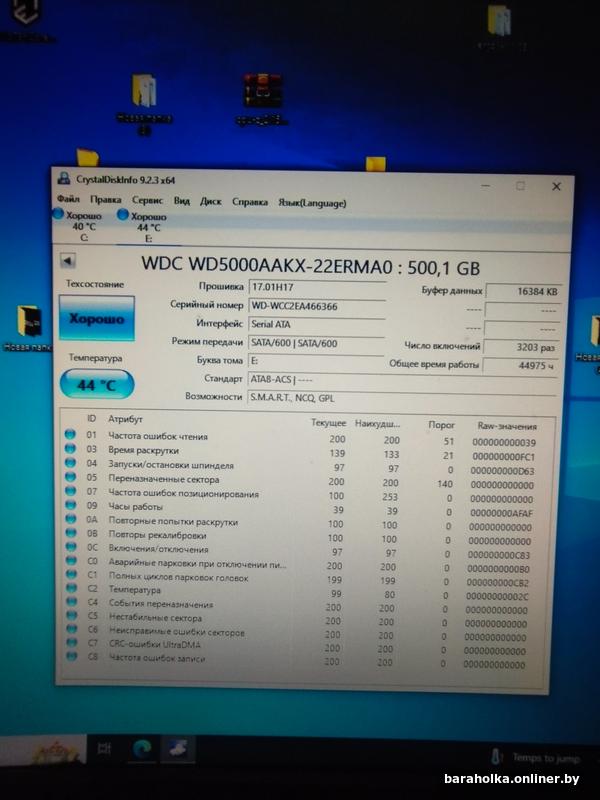
Task: Click status icon for Запуски/остановки шпинделя
Action: coord(70,463)
